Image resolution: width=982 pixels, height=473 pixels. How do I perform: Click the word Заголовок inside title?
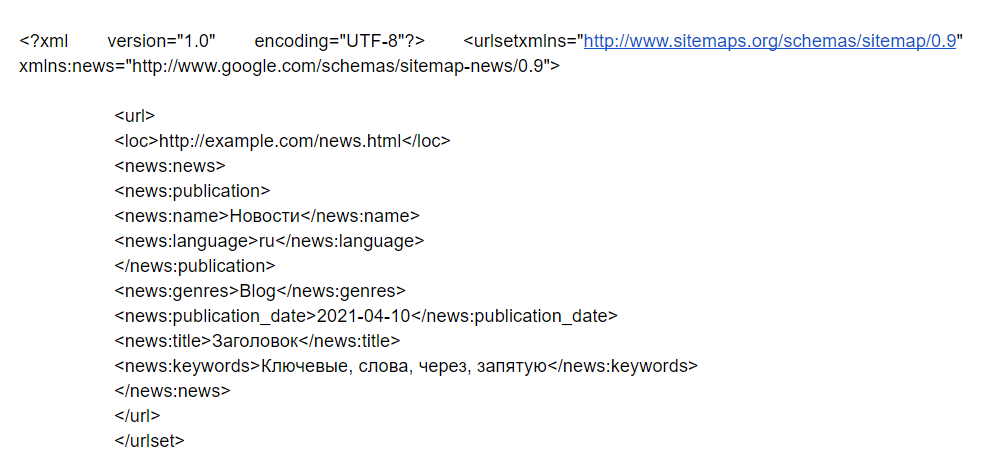[256, 341]
